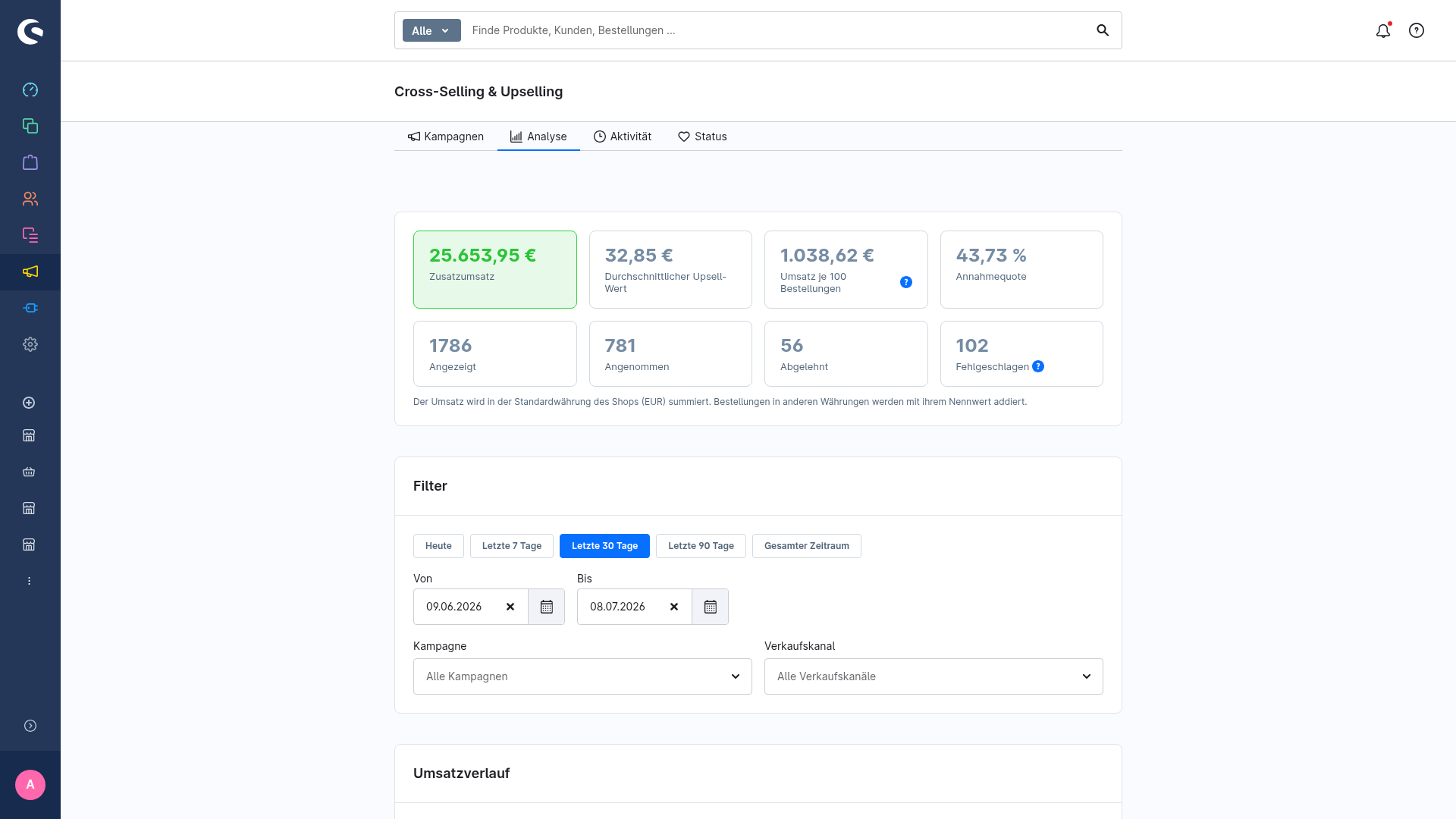Select the Letzte 90 Tage button

click(701, 546)
